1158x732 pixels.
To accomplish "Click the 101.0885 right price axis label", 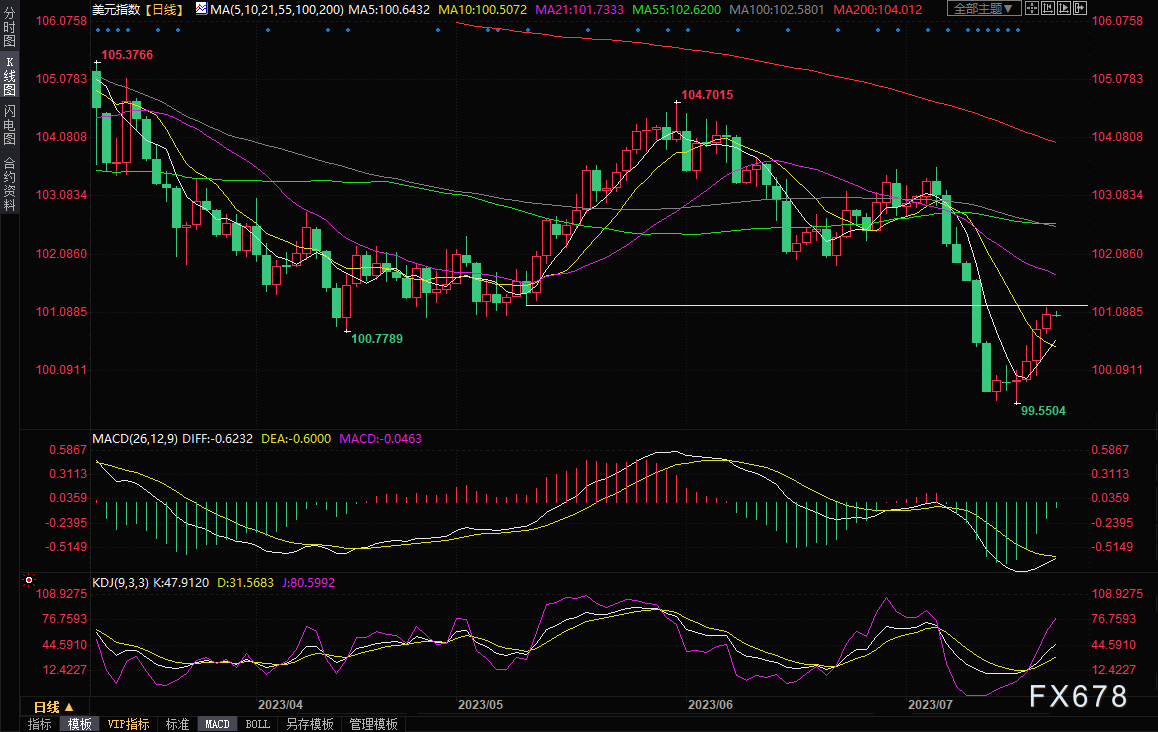I will coord(1117,311).
